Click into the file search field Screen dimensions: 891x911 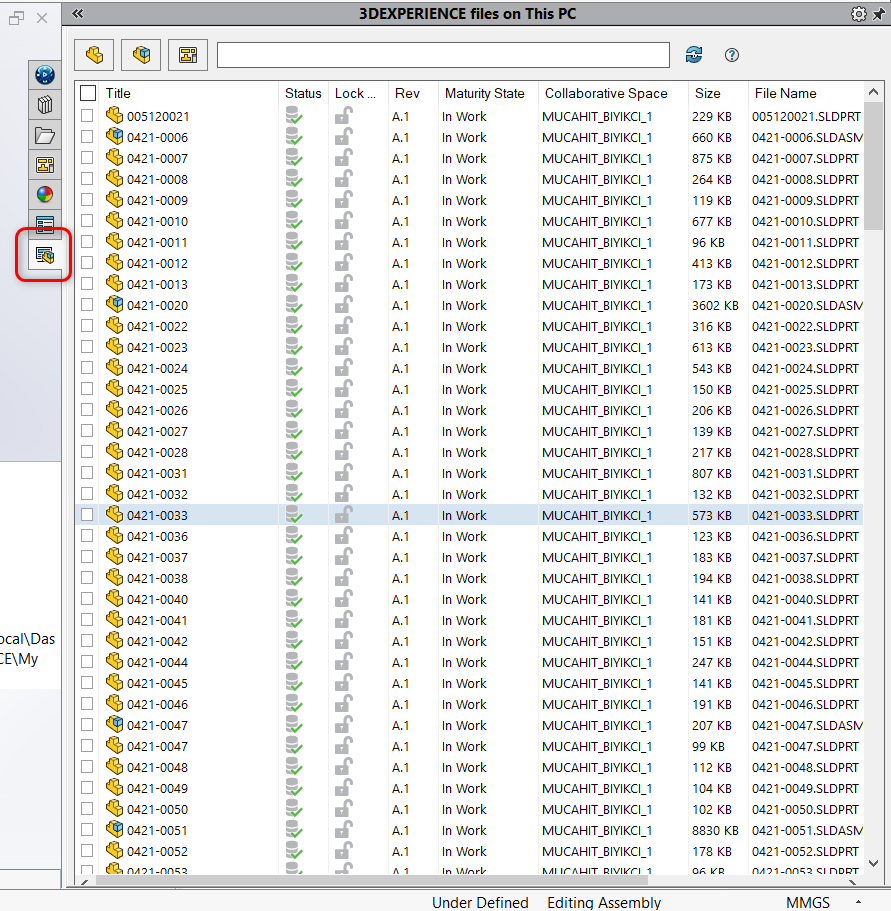[443, 55]
